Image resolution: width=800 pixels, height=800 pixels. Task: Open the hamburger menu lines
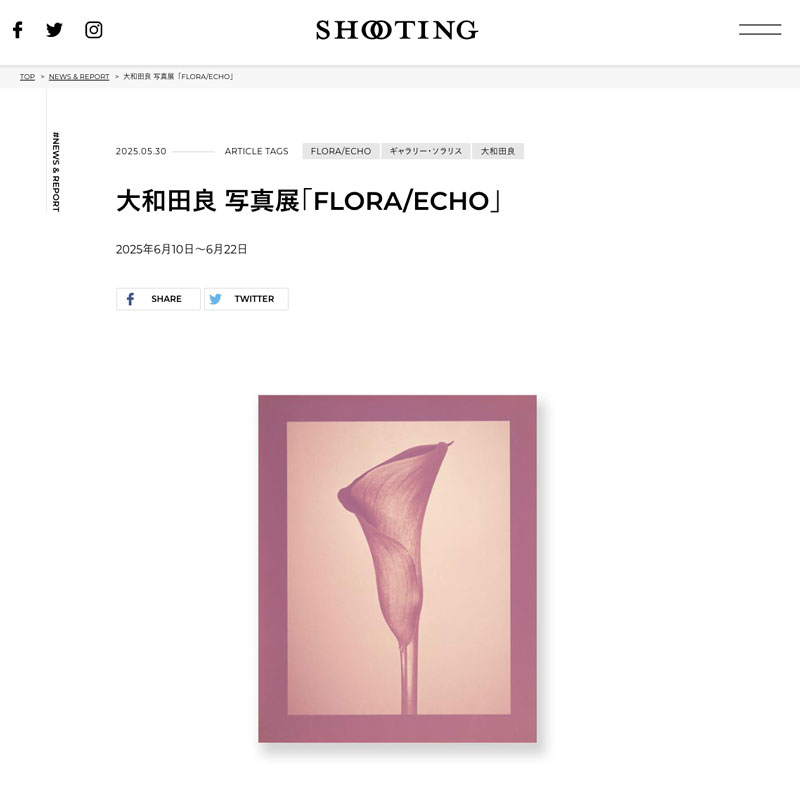pos(760,30)
